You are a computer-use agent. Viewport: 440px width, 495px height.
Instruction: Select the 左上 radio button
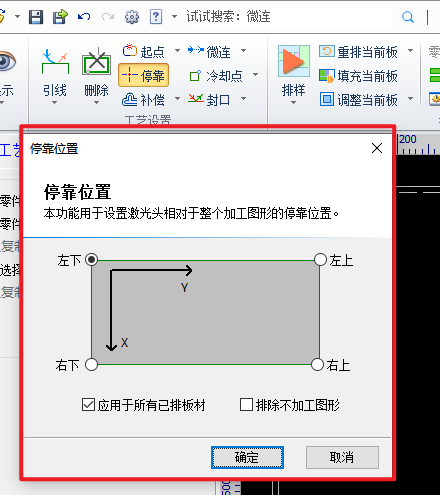(320, 259)
